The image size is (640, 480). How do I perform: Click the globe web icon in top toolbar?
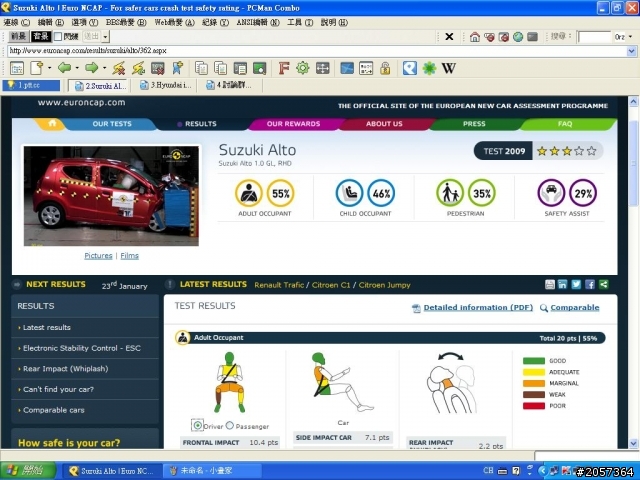point(518,37)
